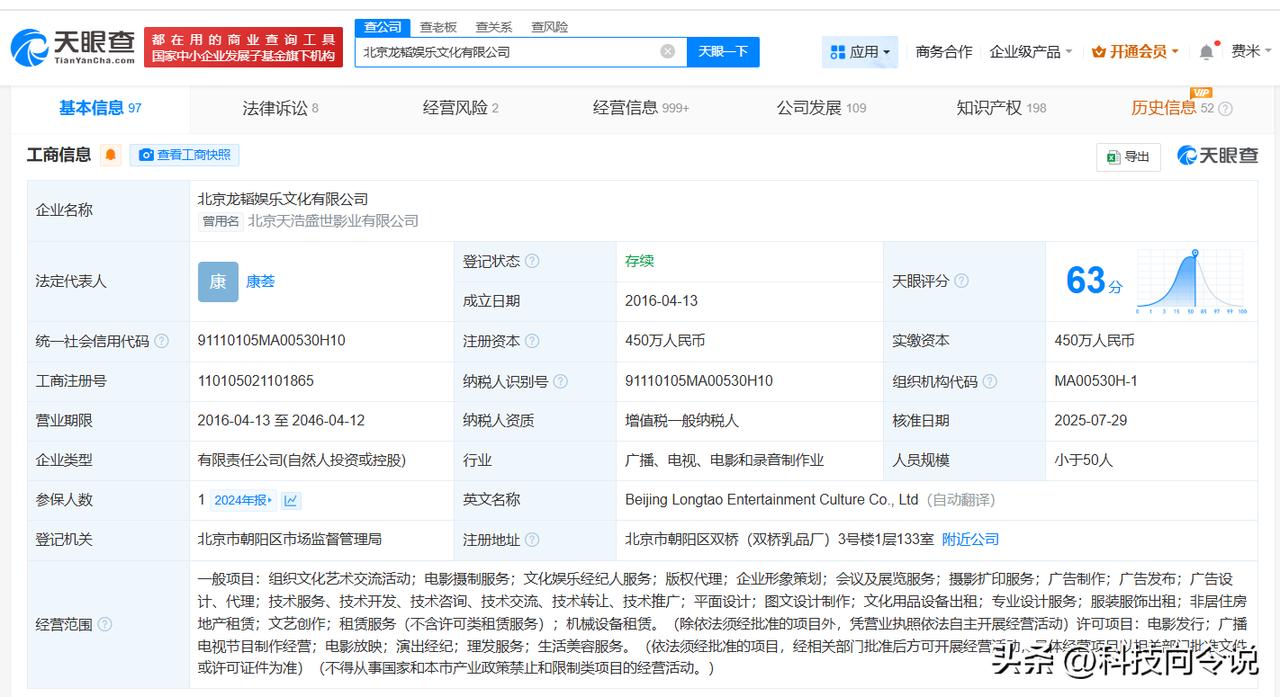Open notifications bell icon

(1207, 52)
